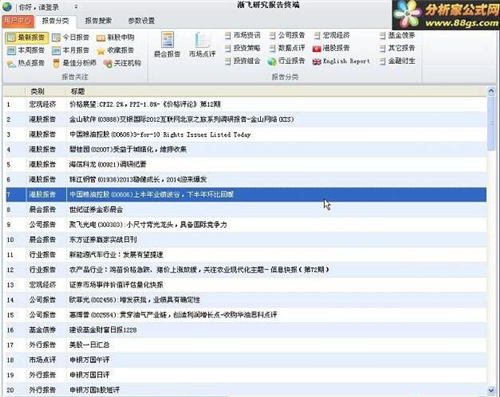Click the 今日报告 today's reports icon
This screenshot has width=500, height=397.
click(70, 37)
